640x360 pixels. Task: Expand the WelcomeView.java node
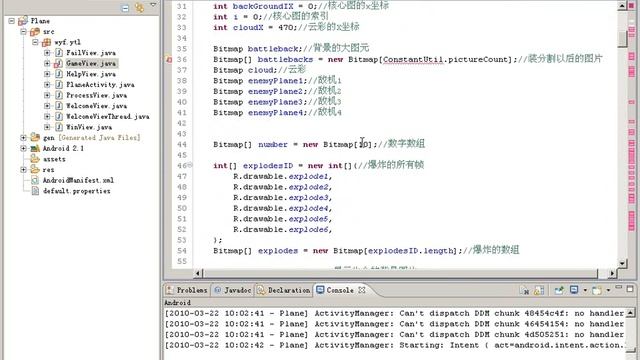[x=47, y=106]
